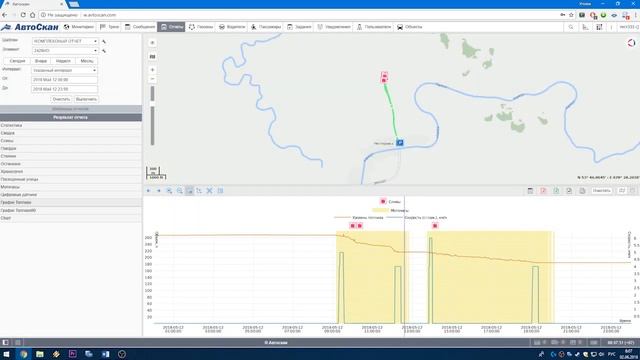Edit report template wrench icon
640x360 pixels.
click(104, 42)
